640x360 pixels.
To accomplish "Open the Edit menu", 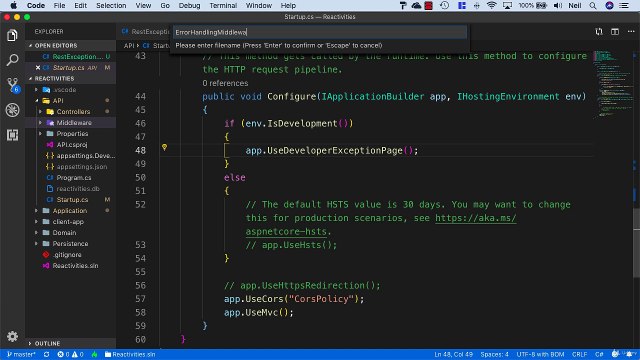I will [x=80, y=5].
